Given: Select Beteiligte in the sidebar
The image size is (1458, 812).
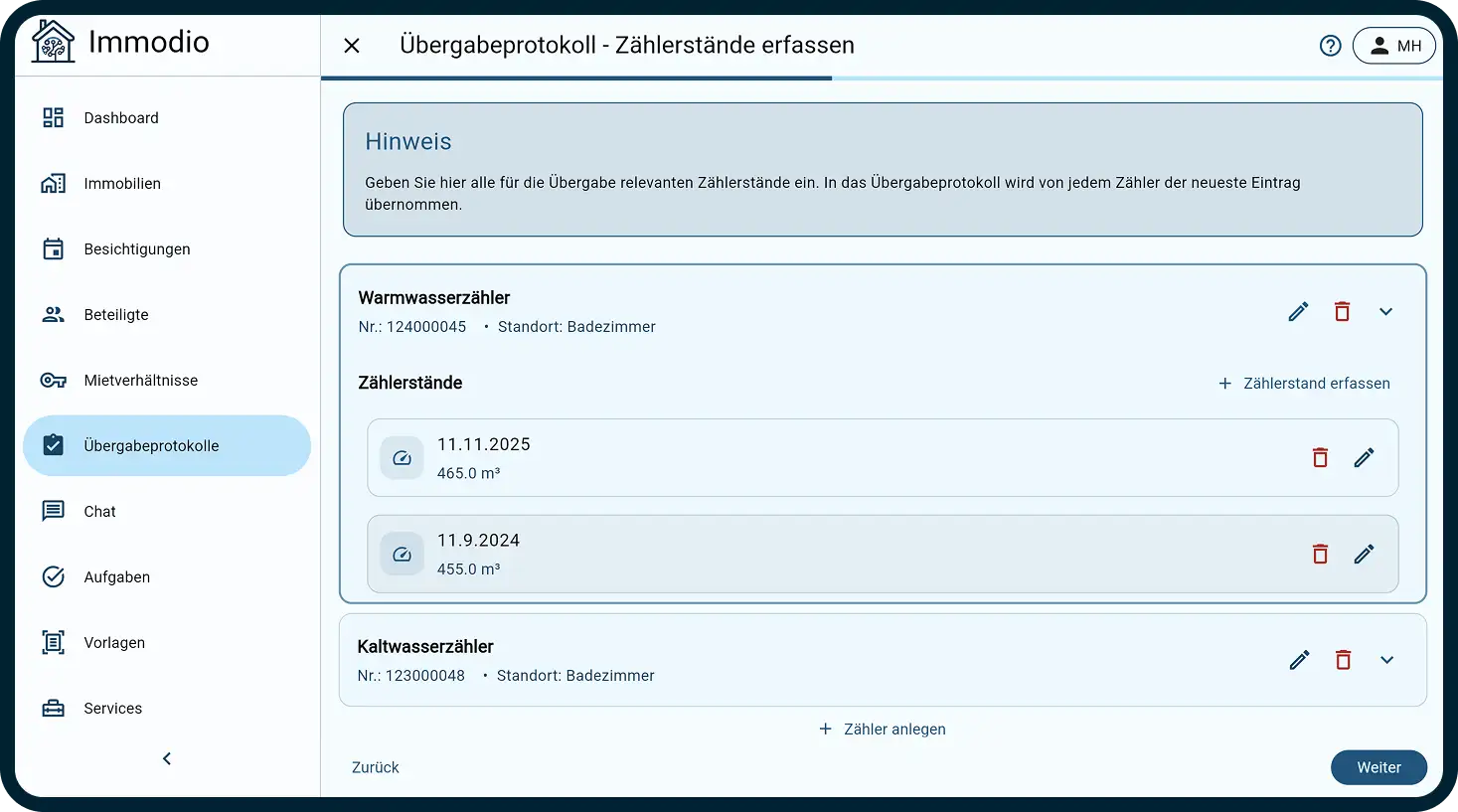Looking at the screenshot, I should [167, 314].
